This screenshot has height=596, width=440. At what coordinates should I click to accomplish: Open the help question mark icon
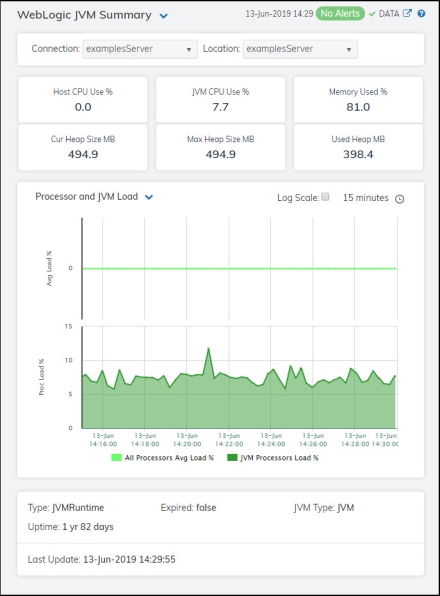point(421,13)
